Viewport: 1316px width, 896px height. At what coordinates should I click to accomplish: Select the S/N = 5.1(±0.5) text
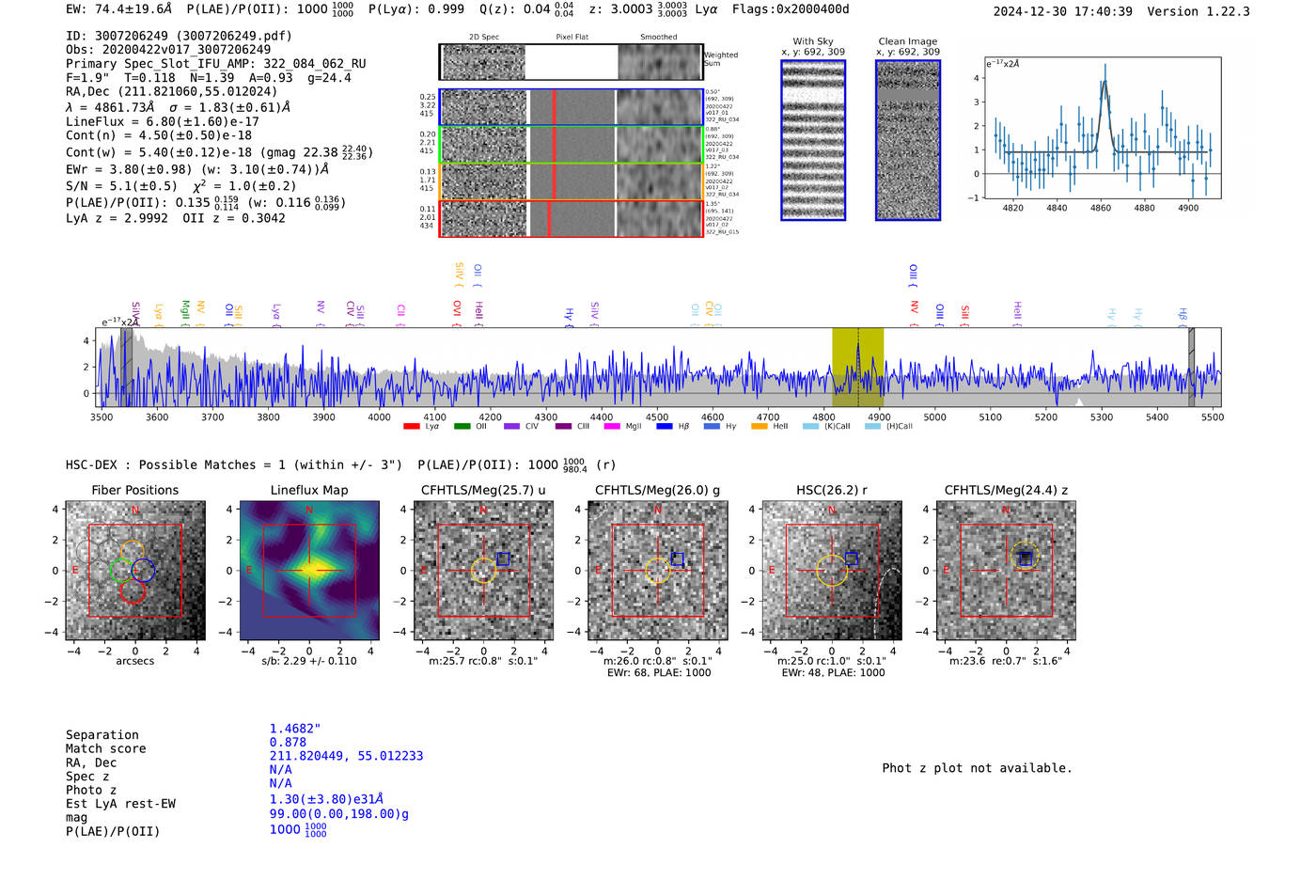click(121, 186)
